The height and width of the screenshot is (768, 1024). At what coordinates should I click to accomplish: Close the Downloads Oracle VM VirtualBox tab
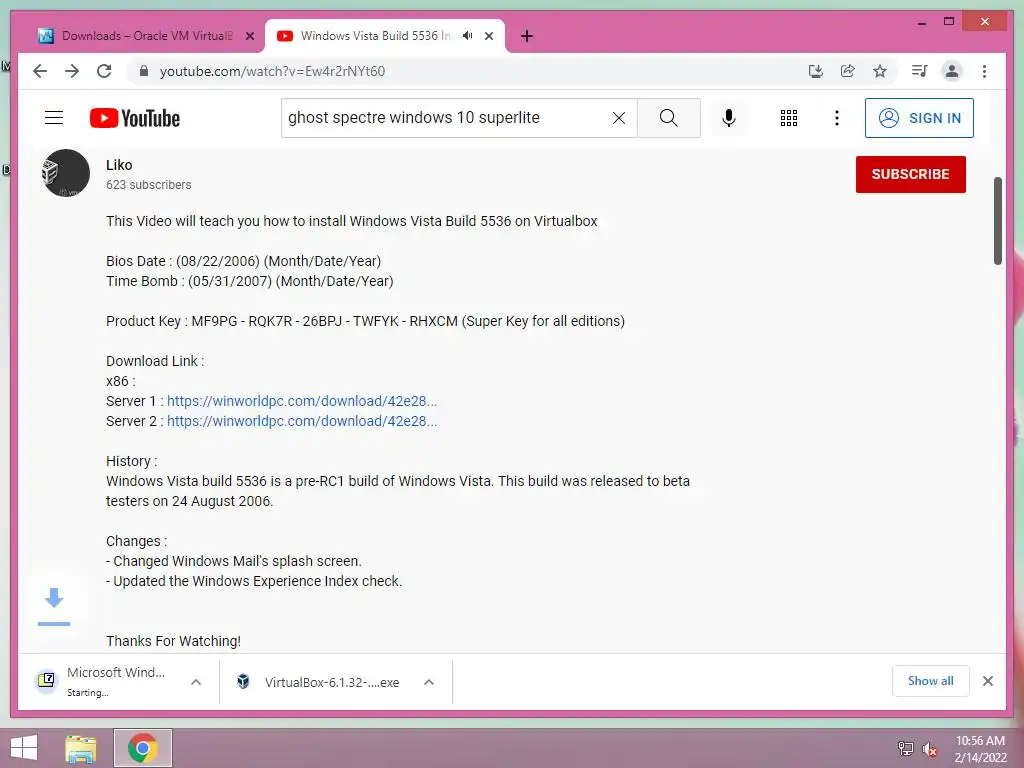click(249, 36)
